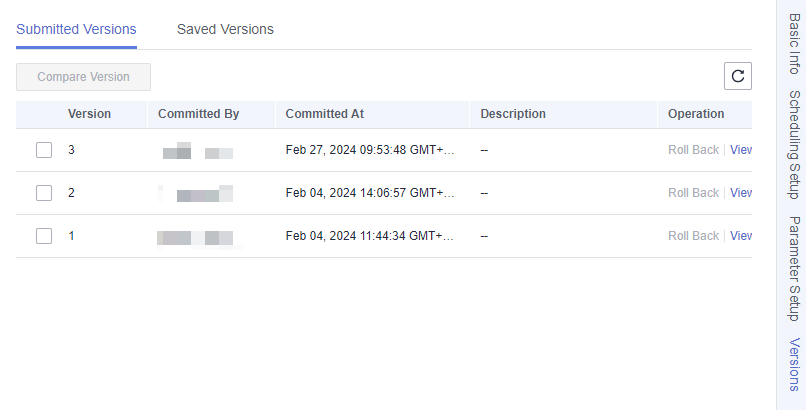Check the box next to version 1

pos(44,236)
